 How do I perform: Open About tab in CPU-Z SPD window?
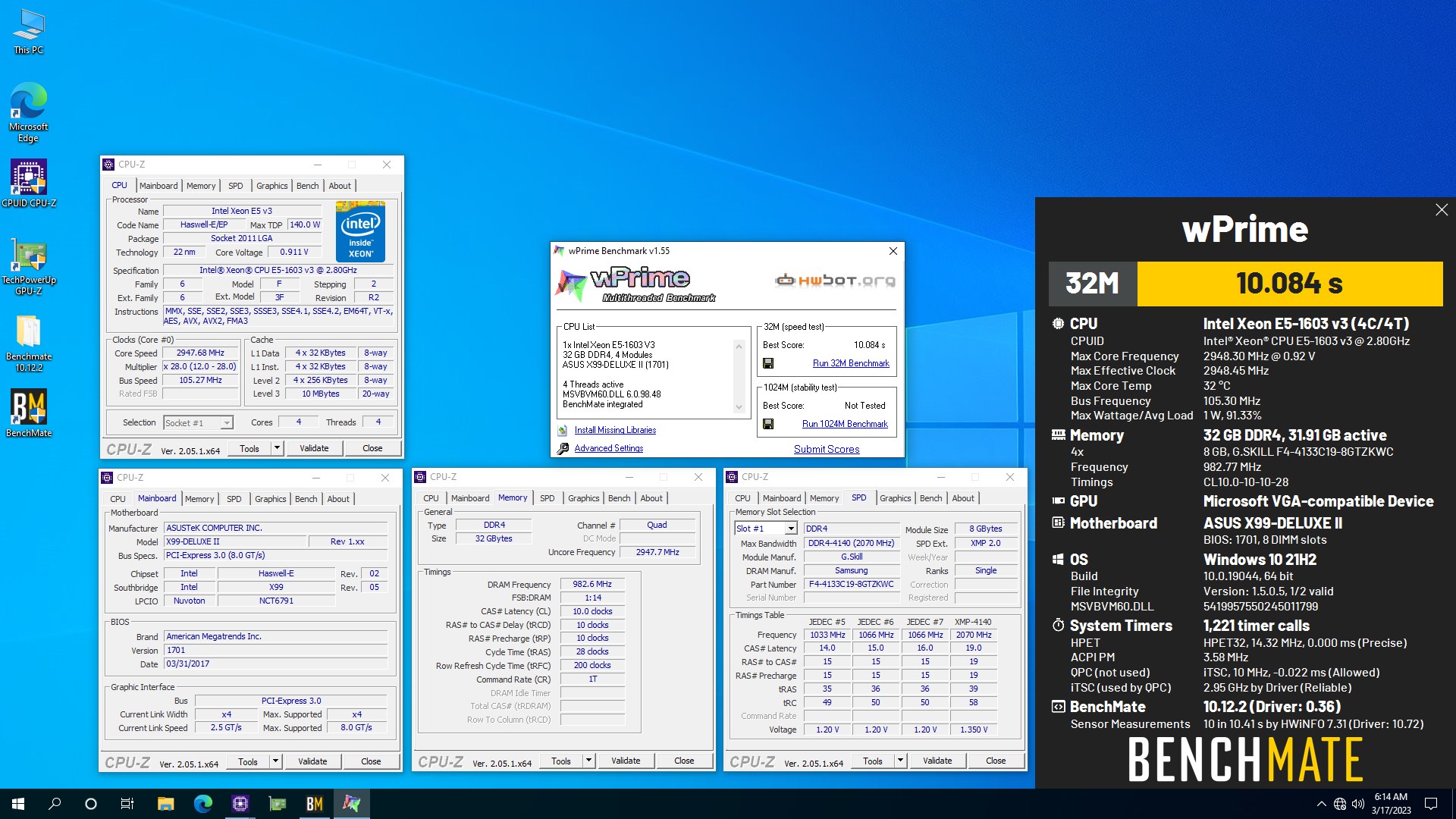pos(963,498)
